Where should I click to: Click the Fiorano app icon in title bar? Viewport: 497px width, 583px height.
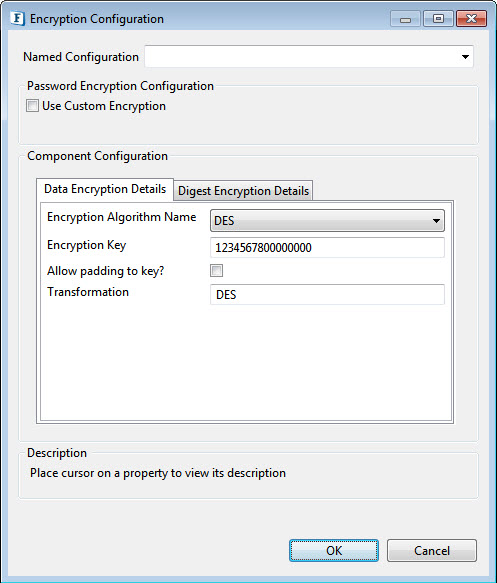17,19
